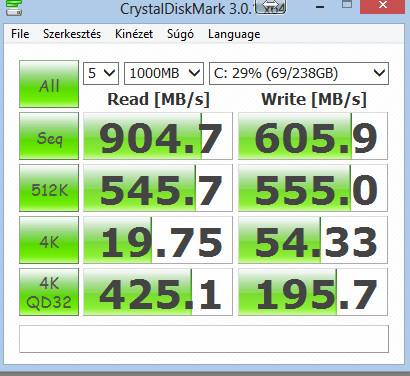The width and height of the screenshot is (410, 376).
Task: Start the Seq benchmark test
Action: (x=49, y=136)
